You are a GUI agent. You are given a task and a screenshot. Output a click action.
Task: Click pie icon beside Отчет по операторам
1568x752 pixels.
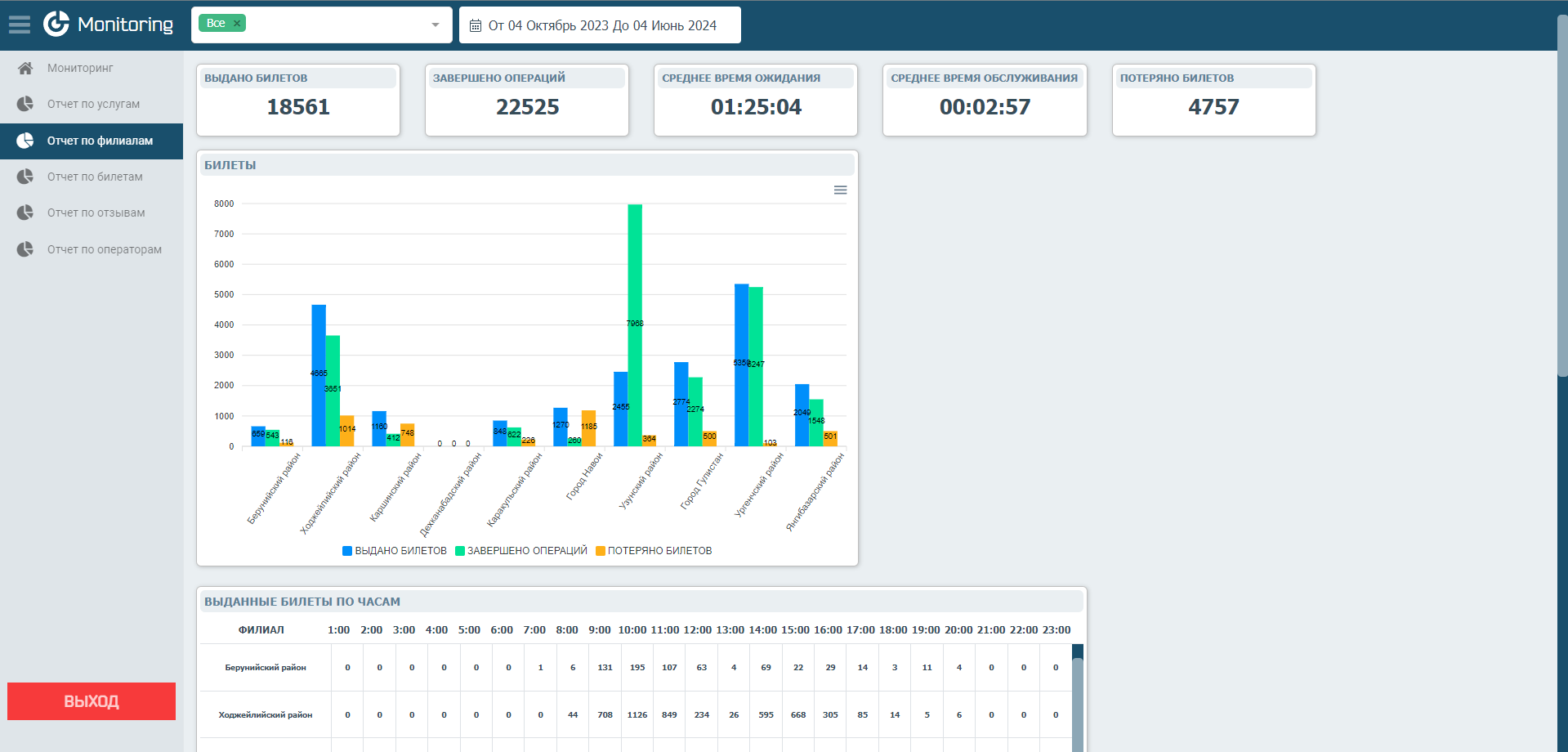coord(25,249)
